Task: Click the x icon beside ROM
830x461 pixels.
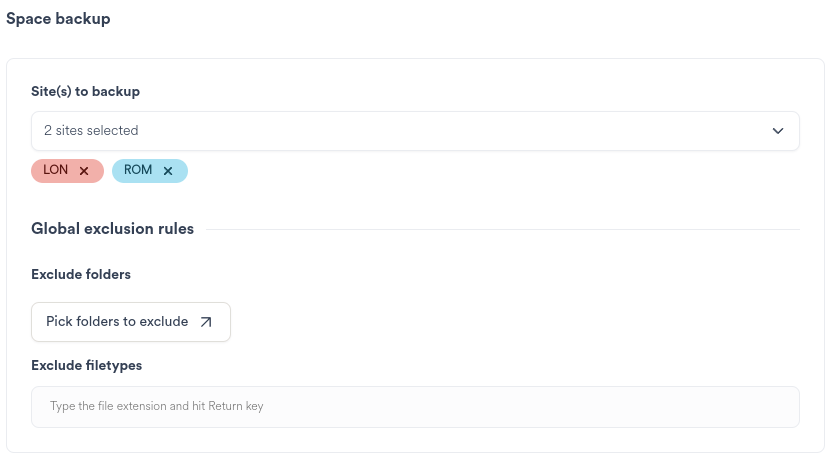Action: point(168,171)
